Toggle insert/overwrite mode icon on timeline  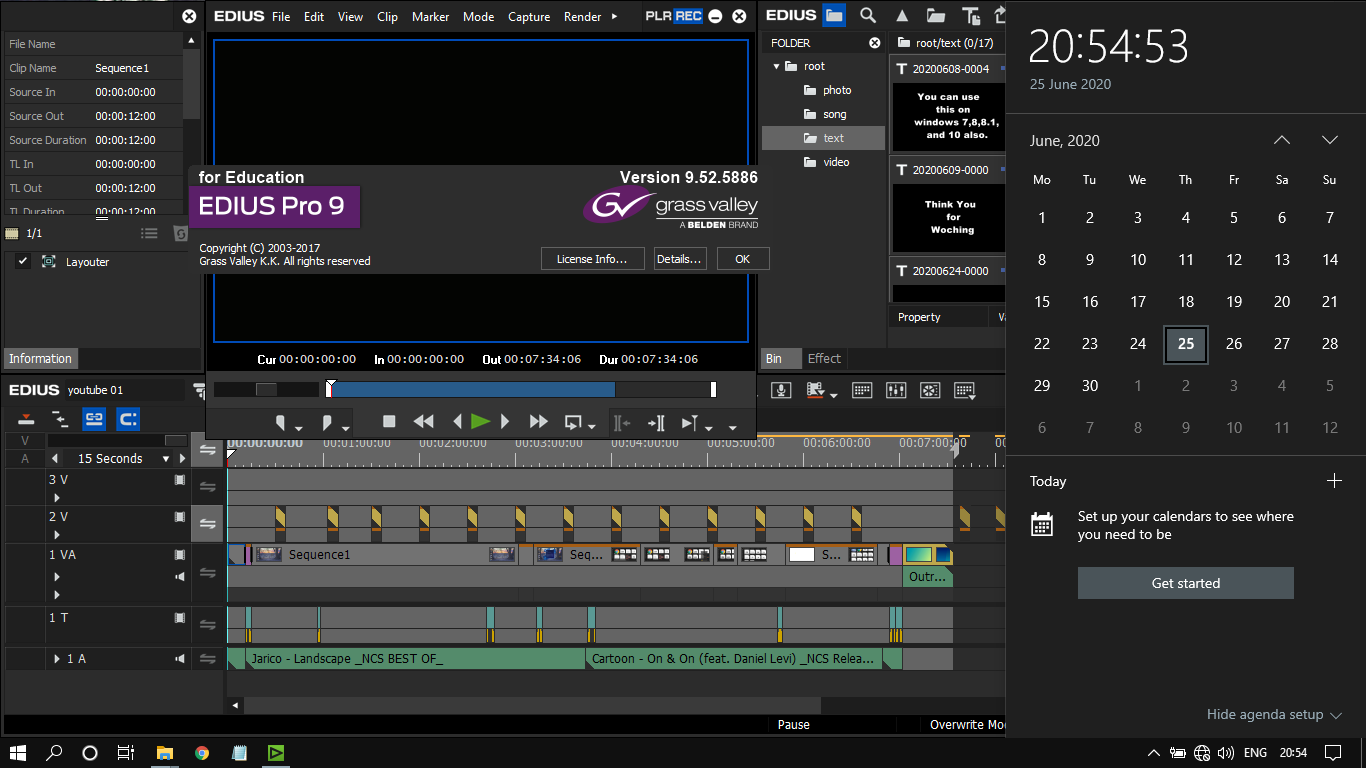tap(26, 419)
